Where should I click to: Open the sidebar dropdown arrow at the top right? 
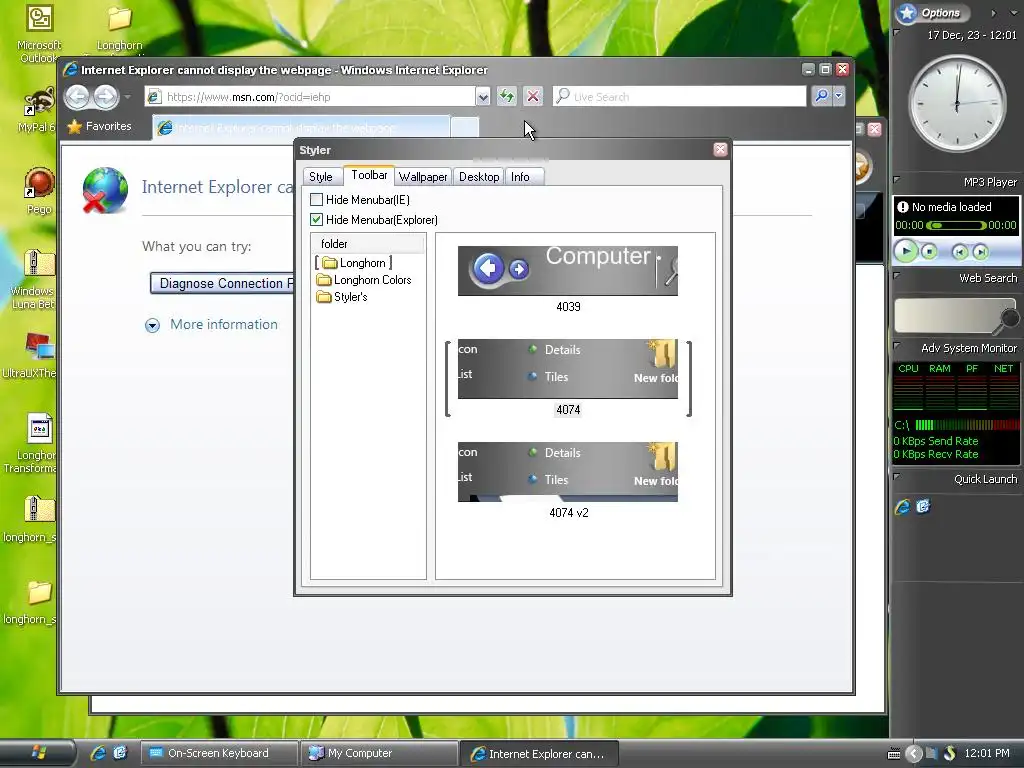pos(1014,13)
